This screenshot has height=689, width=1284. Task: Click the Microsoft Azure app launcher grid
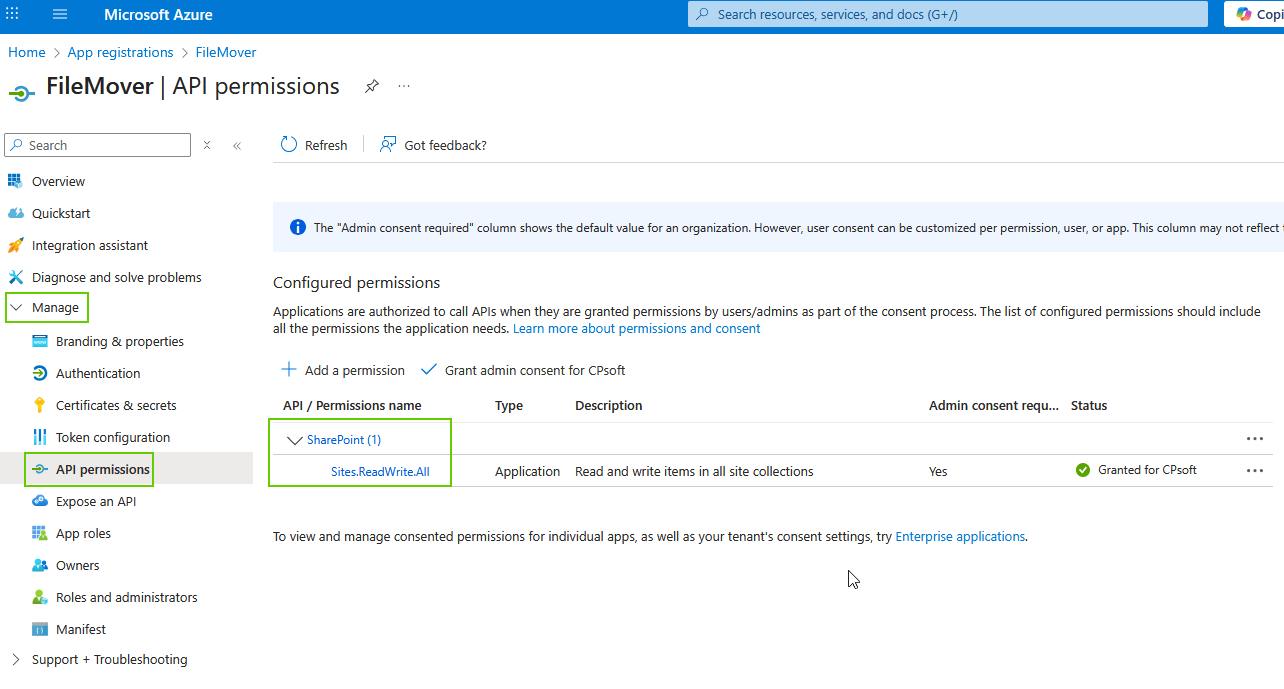pyautogui.click(x=13, y=14)
